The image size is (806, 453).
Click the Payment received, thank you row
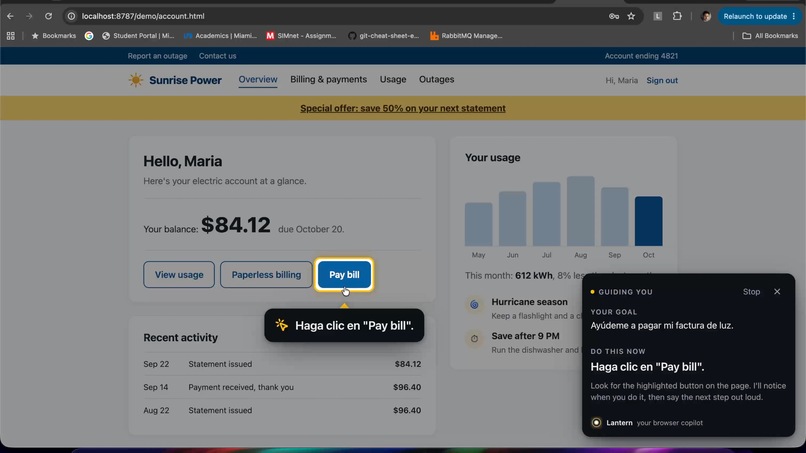click(x=282, y=387)
